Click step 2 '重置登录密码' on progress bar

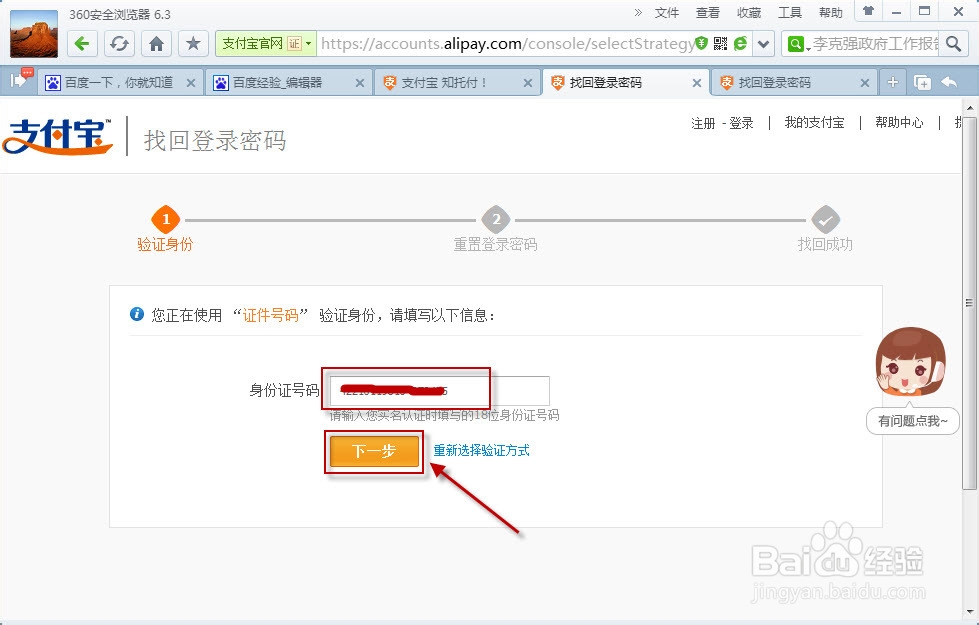click(x=494, y=231)
